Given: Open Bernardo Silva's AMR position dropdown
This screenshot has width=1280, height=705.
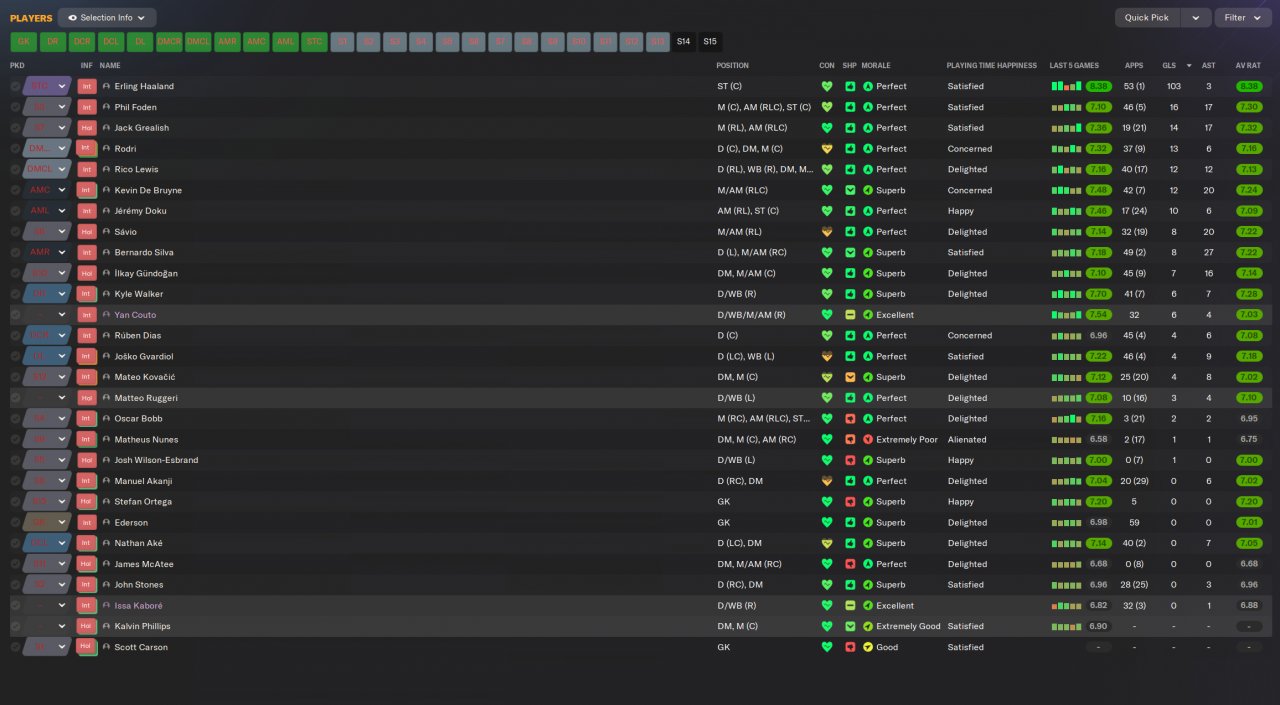Looking at the screenshot, I should coord(47,252).
